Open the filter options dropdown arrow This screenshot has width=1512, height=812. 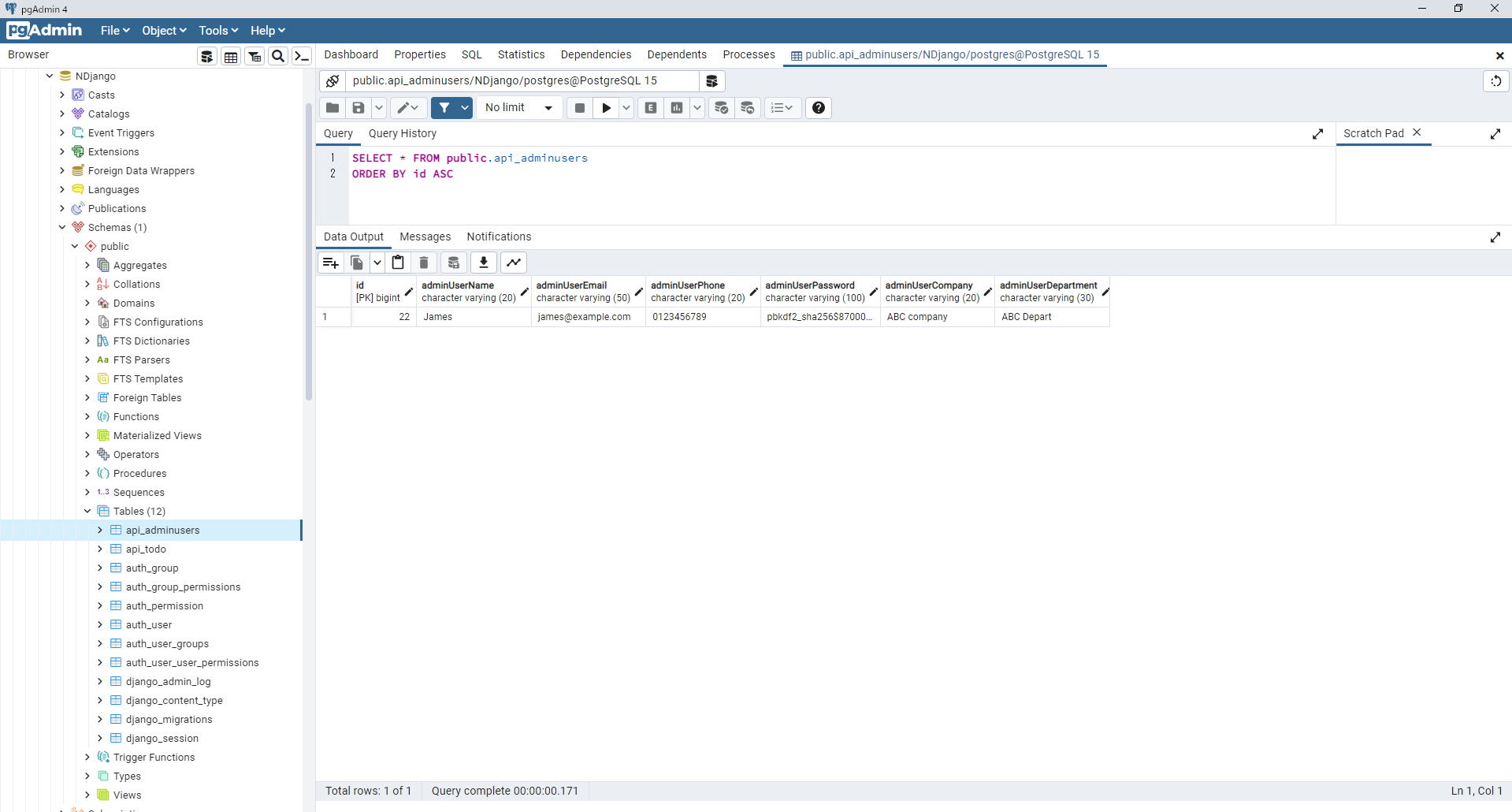click(465, 108)
